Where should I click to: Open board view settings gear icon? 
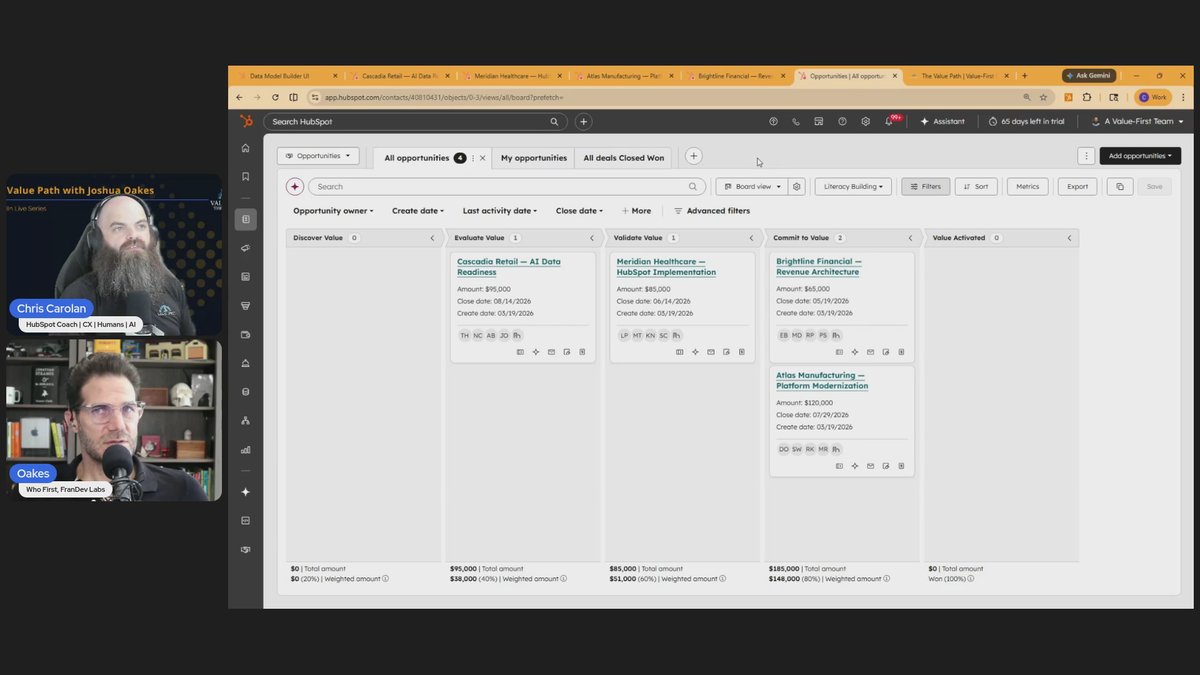click(797, 186)
